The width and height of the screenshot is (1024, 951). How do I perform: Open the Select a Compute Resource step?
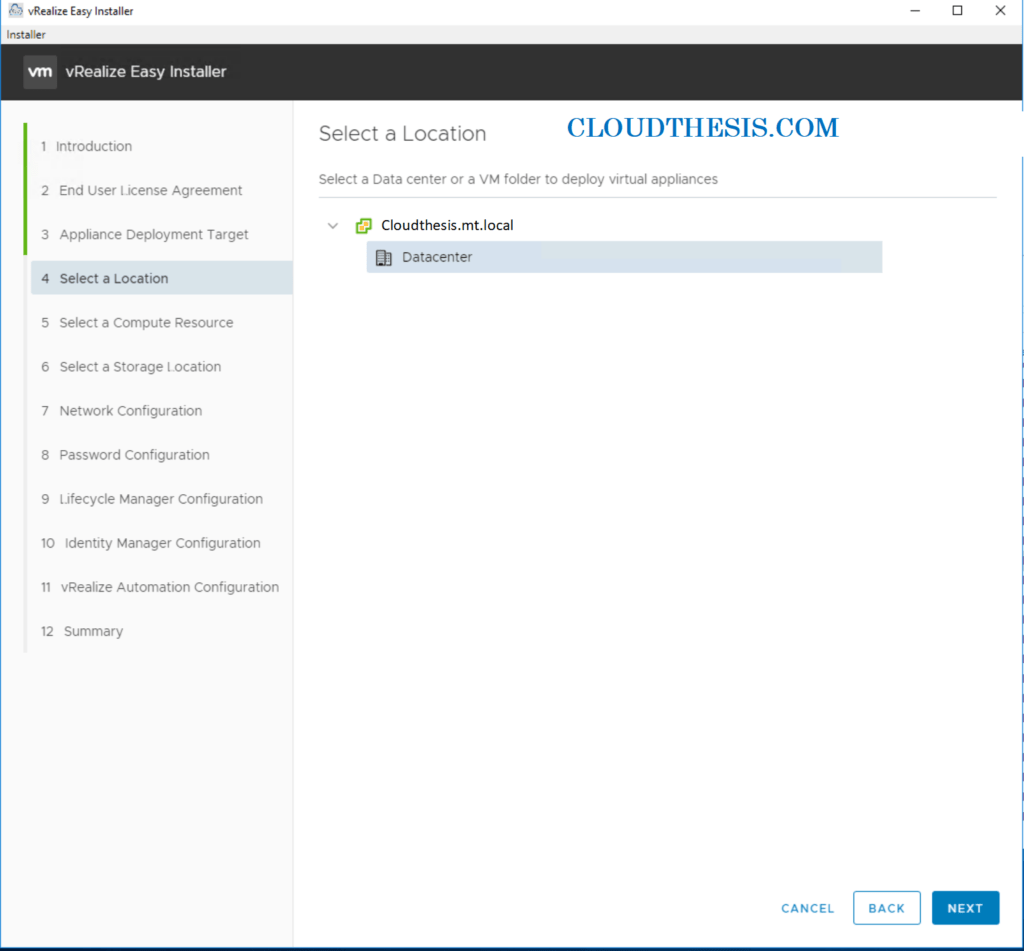[x=147, y=322]
